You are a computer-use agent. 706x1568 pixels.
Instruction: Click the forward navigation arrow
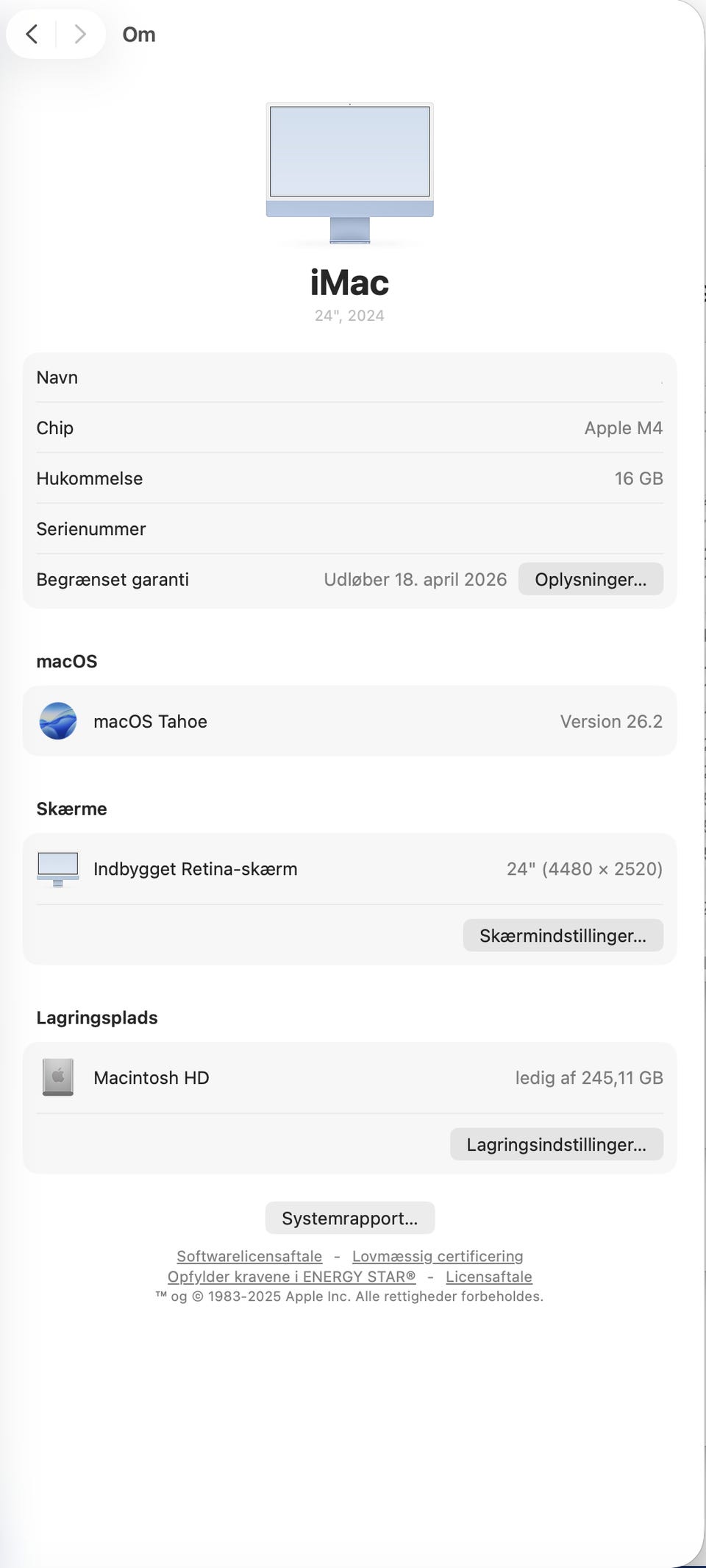click(x=80, y=34)
